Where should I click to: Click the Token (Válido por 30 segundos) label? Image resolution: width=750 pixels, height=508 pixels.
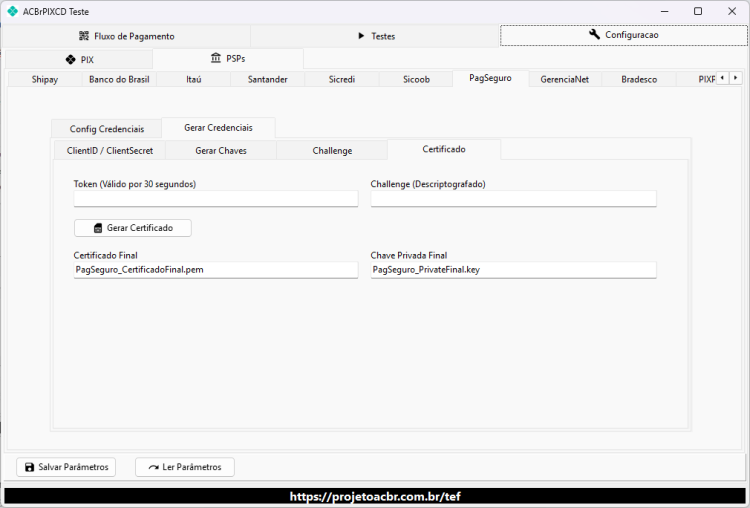tap(135, 184)
